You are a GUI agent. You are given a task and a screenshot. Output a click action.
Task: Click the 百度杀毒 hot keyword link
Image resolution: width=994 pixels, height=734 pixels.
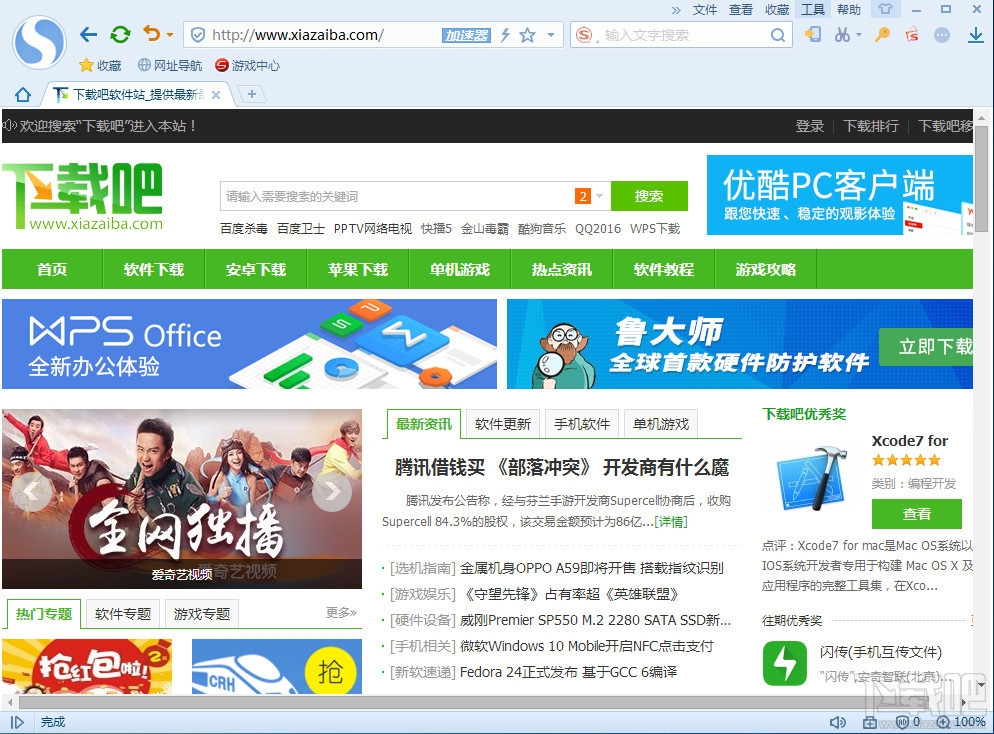pyautogui.click(x=243, y=229)
